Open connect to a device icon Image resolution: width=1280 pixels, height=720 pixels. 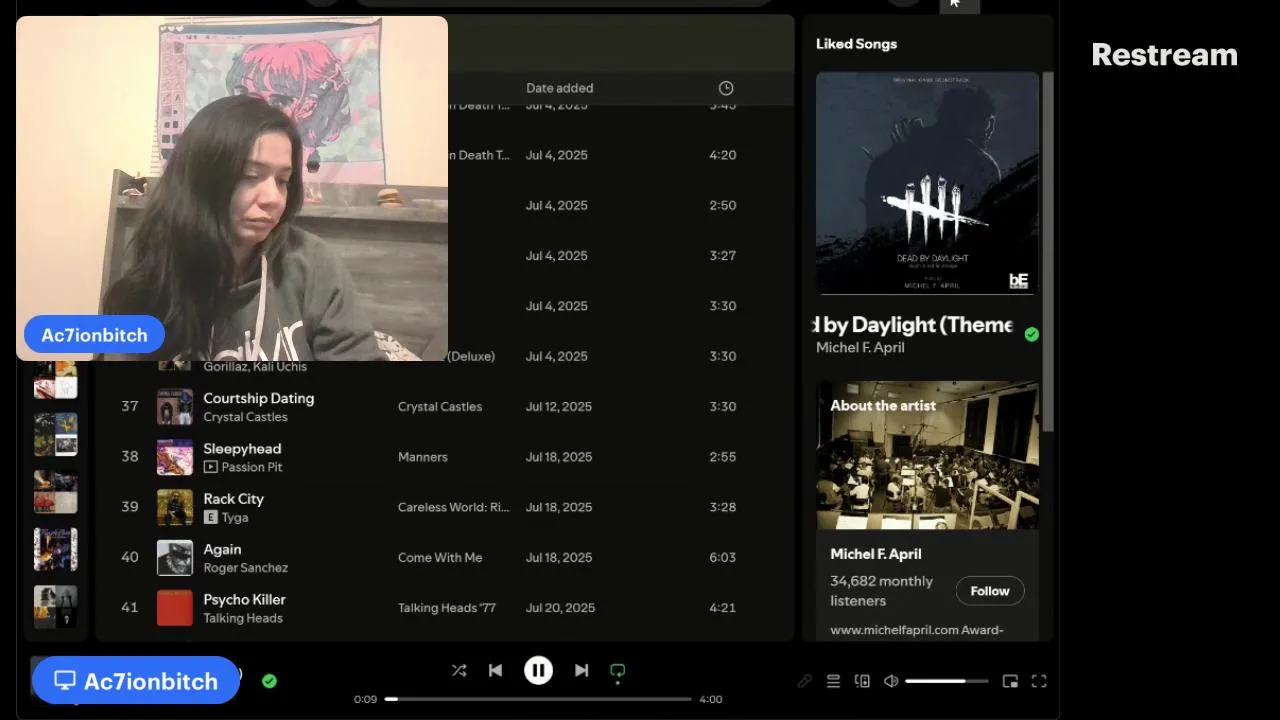point(862,681)
